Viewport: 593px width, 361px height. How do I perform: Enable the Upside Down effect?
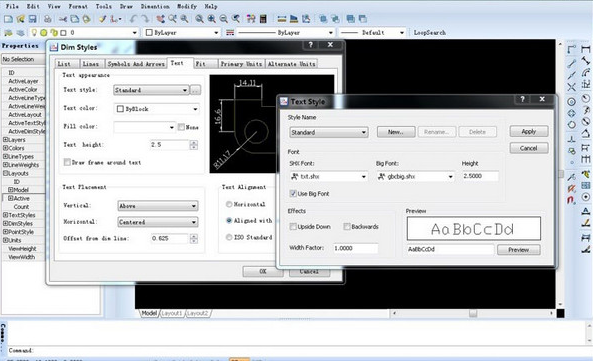point(293,227)
